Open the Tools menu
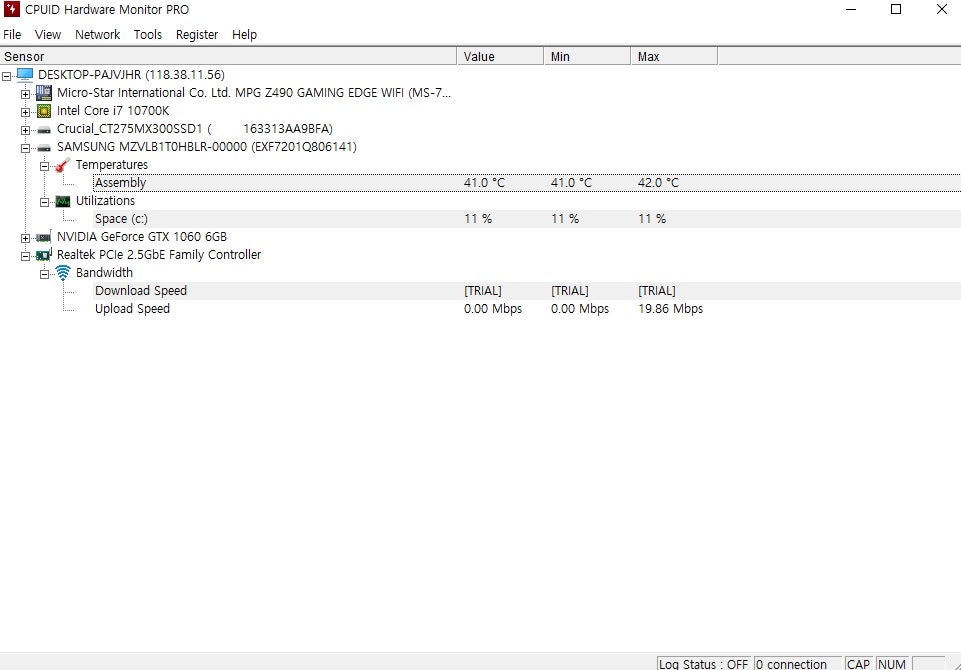 pos(148,34)
